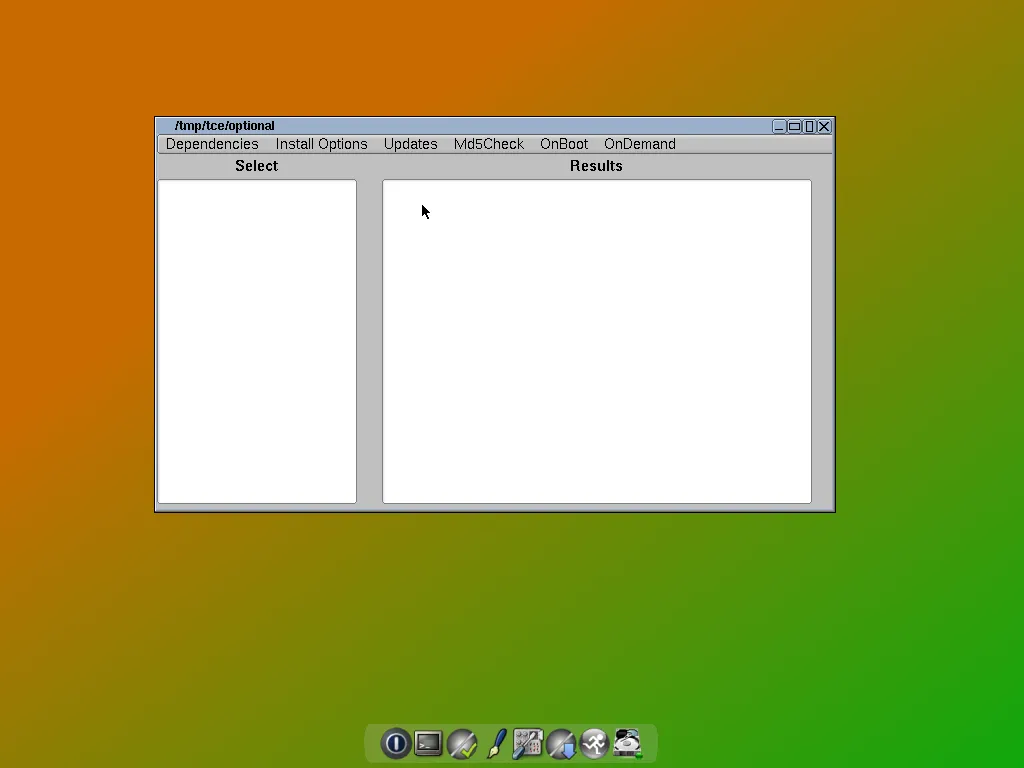Click the Exit power icon in dock

[x=395, y=743]
